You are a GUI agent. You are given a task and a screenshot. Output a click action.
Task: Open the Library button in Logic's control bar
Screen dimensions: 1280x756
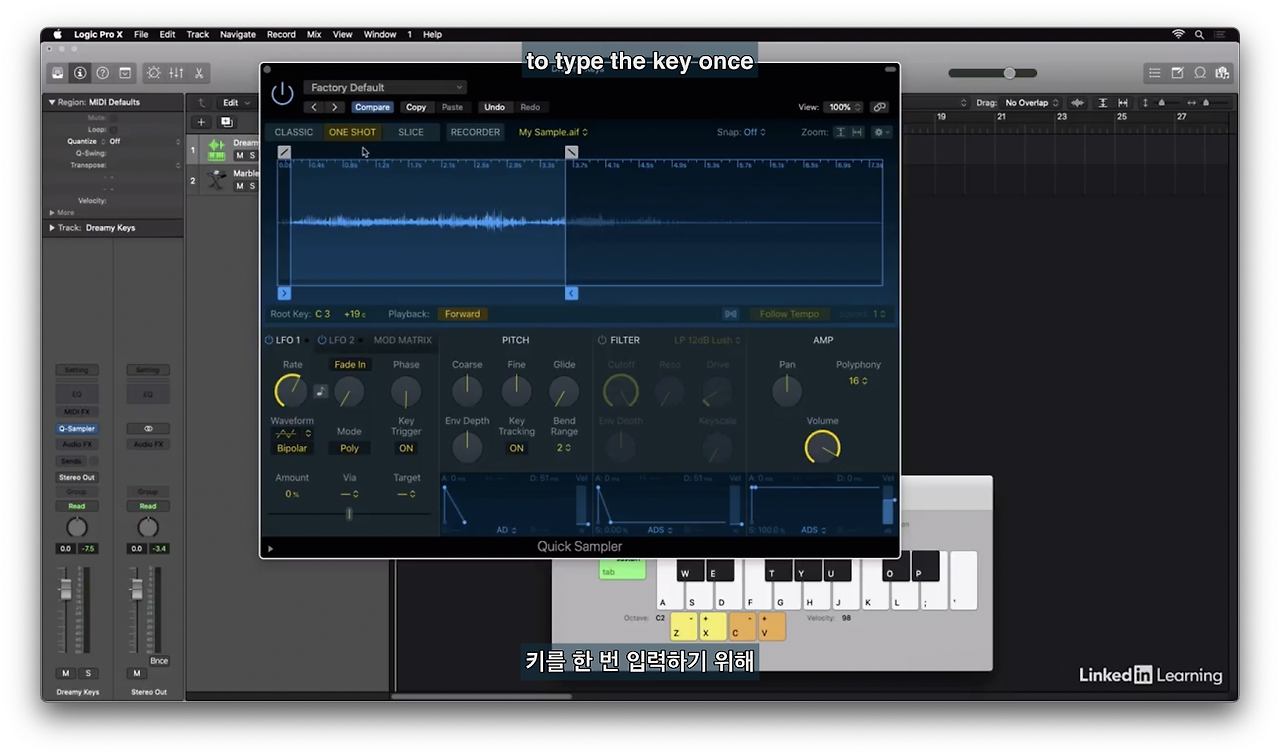58,73
